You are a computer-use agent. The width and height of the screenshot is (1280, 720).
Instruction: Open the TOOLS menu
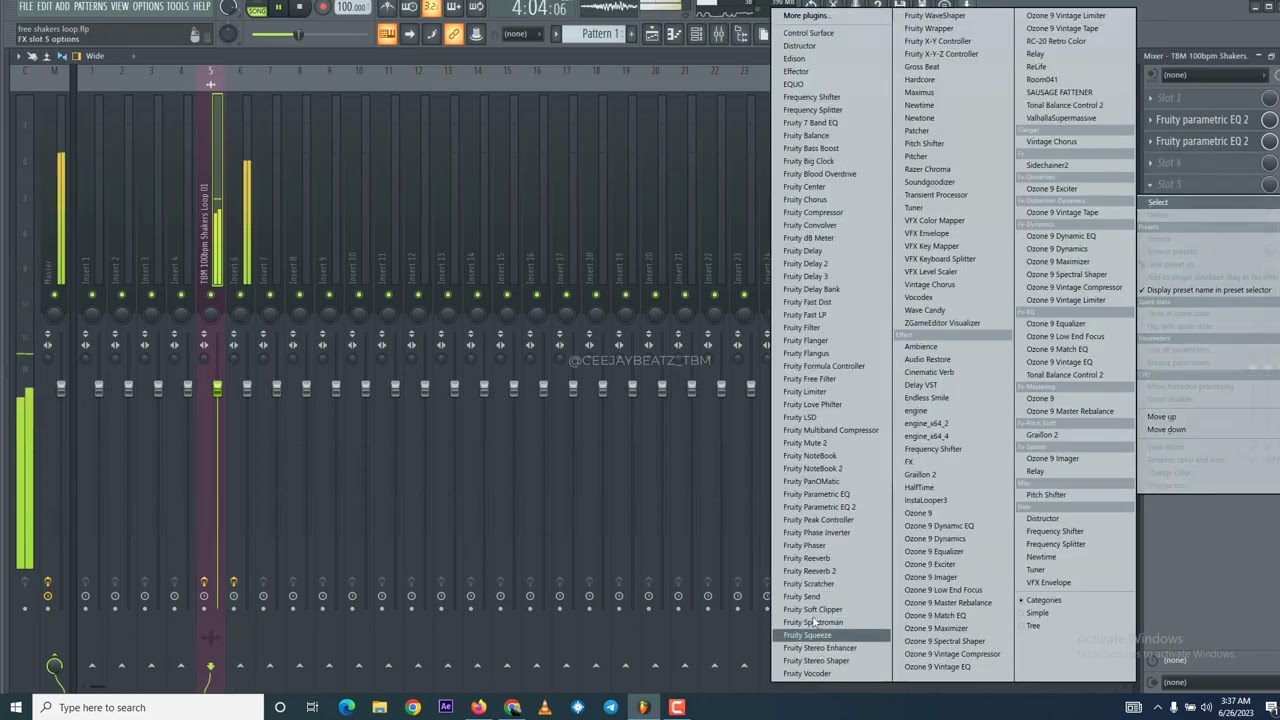point(178,7)
